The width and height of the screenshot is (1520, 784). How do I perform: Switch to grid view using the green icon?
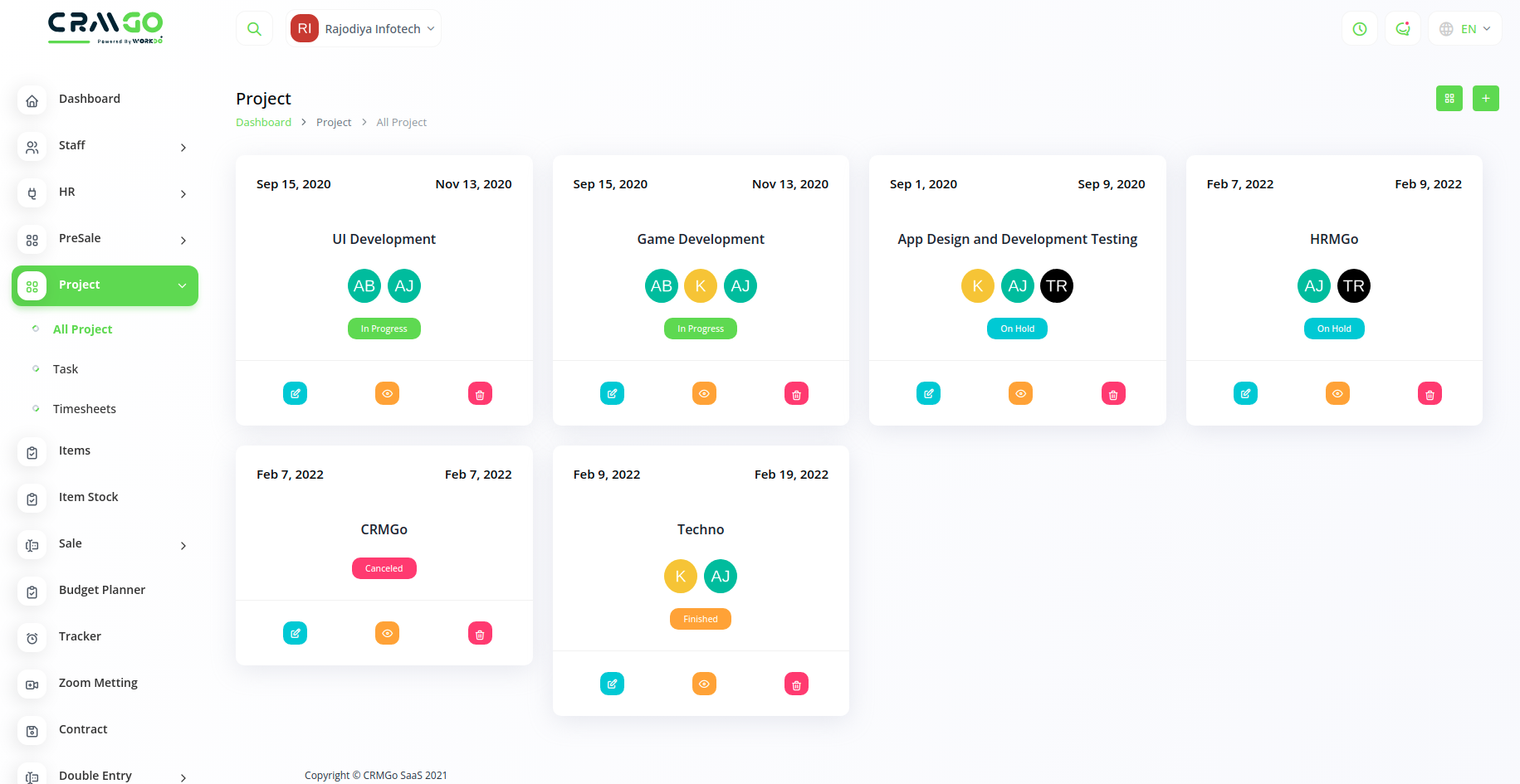1449,99
